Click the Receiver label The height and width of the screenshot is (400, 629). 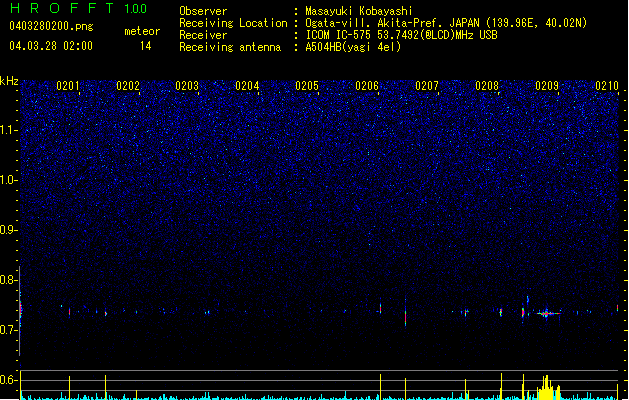coord(203,35)
